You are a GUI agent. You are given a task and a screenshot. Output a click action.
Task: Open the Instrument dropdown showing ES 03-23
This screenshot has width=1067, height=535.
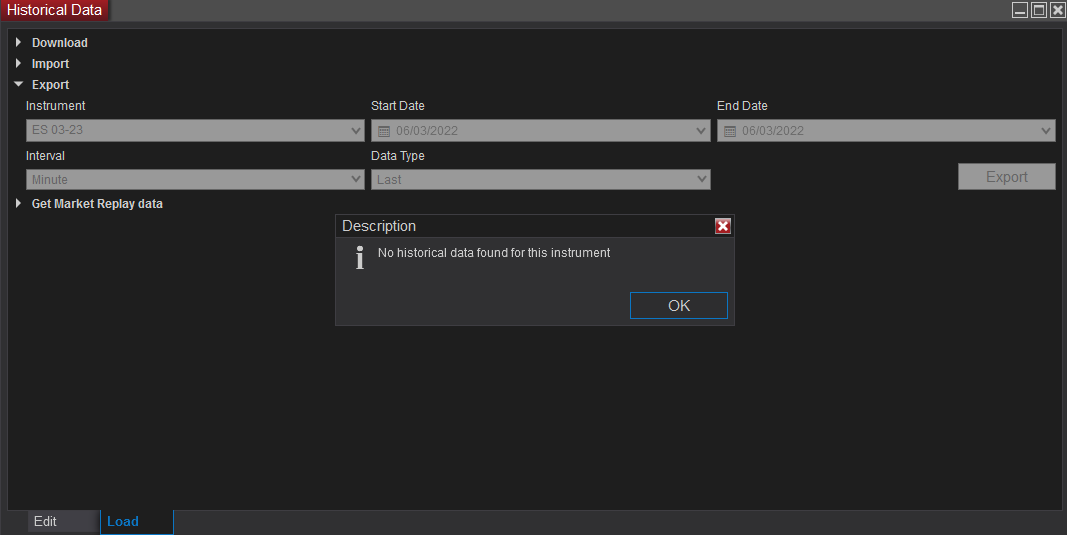pyautogui.click(x=357, y=131)
